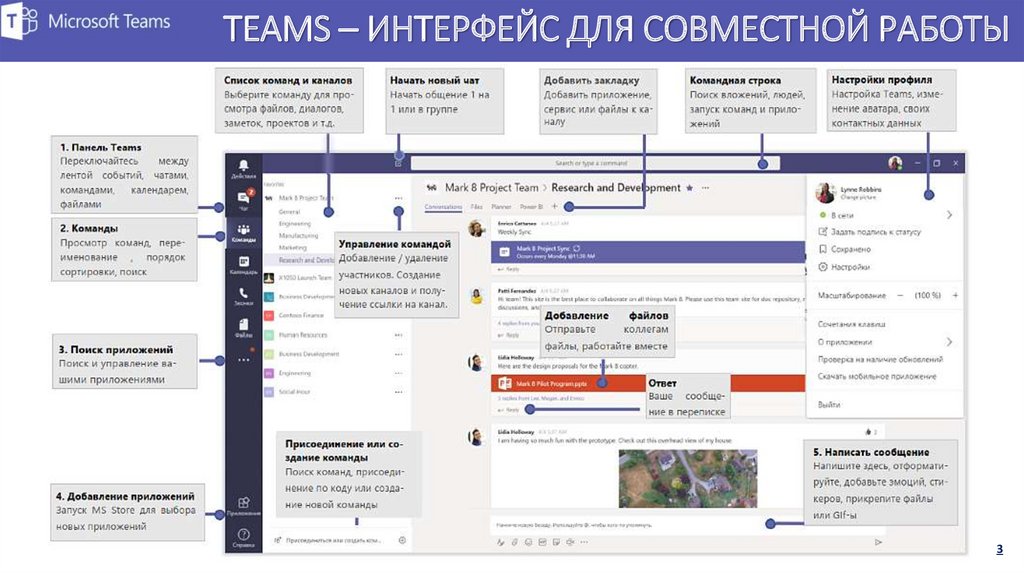Select Скачать мобильное приложение menu item
This screenshot has width=1024, height=574.
[x=877, y=376]
